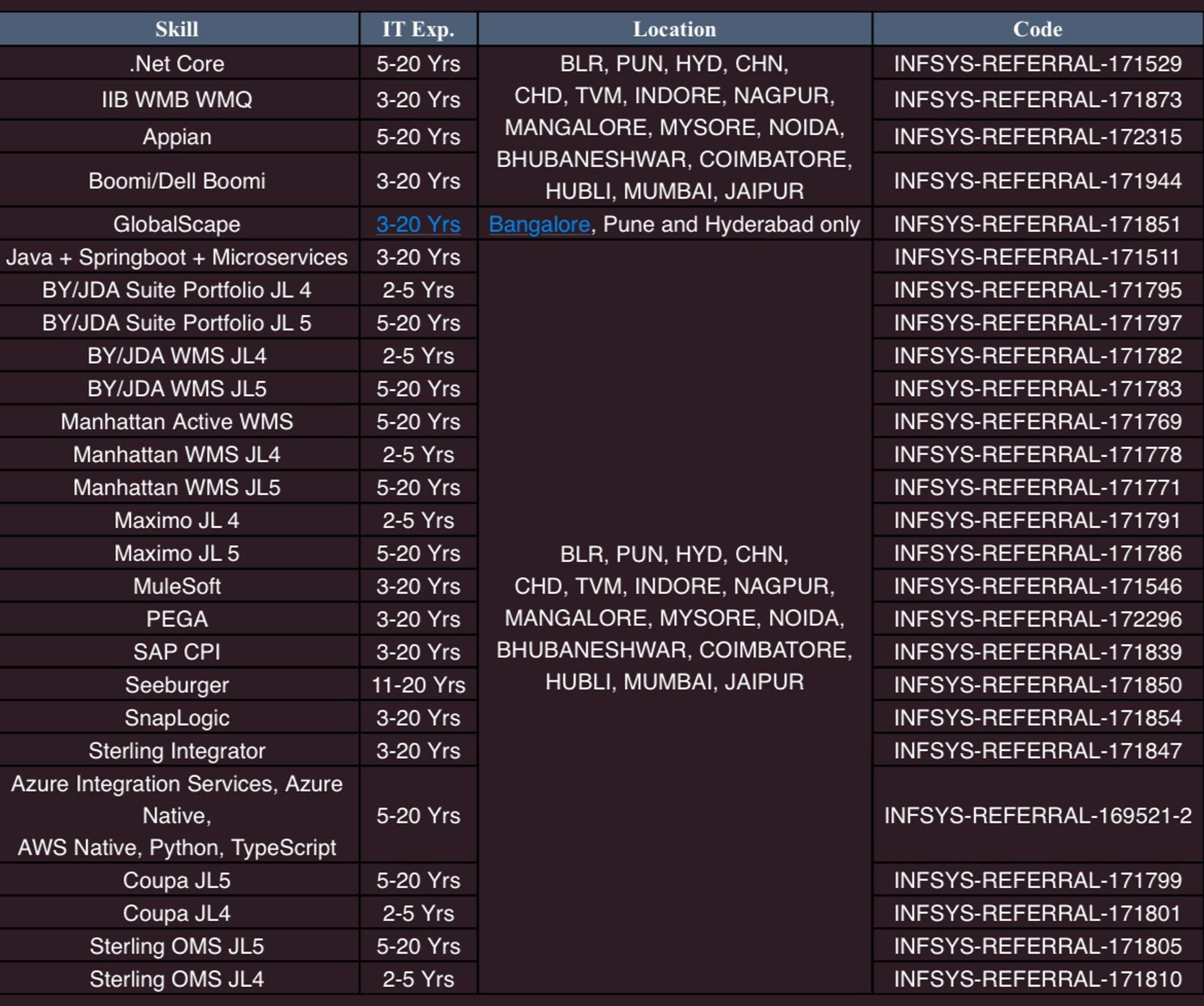
Task: Click code INFSYS-REFERRAL-171786
Action: click(1038, 553)
